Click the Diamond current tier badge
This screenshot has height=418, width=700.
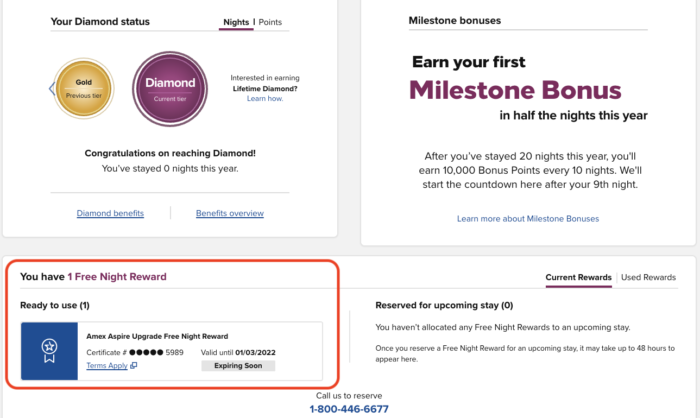170,88
